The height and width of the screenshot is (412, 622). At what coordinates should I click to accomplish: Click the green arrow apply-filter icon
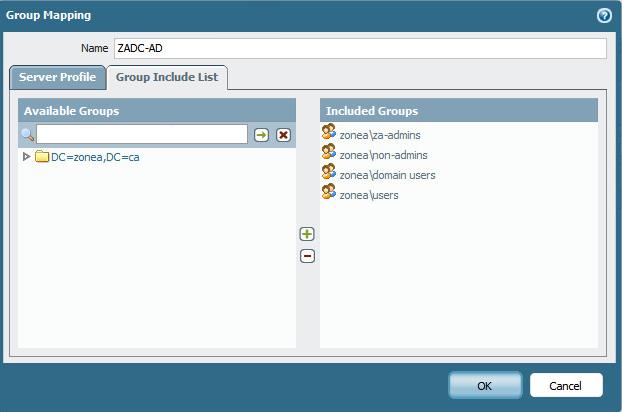pos(261,135)
